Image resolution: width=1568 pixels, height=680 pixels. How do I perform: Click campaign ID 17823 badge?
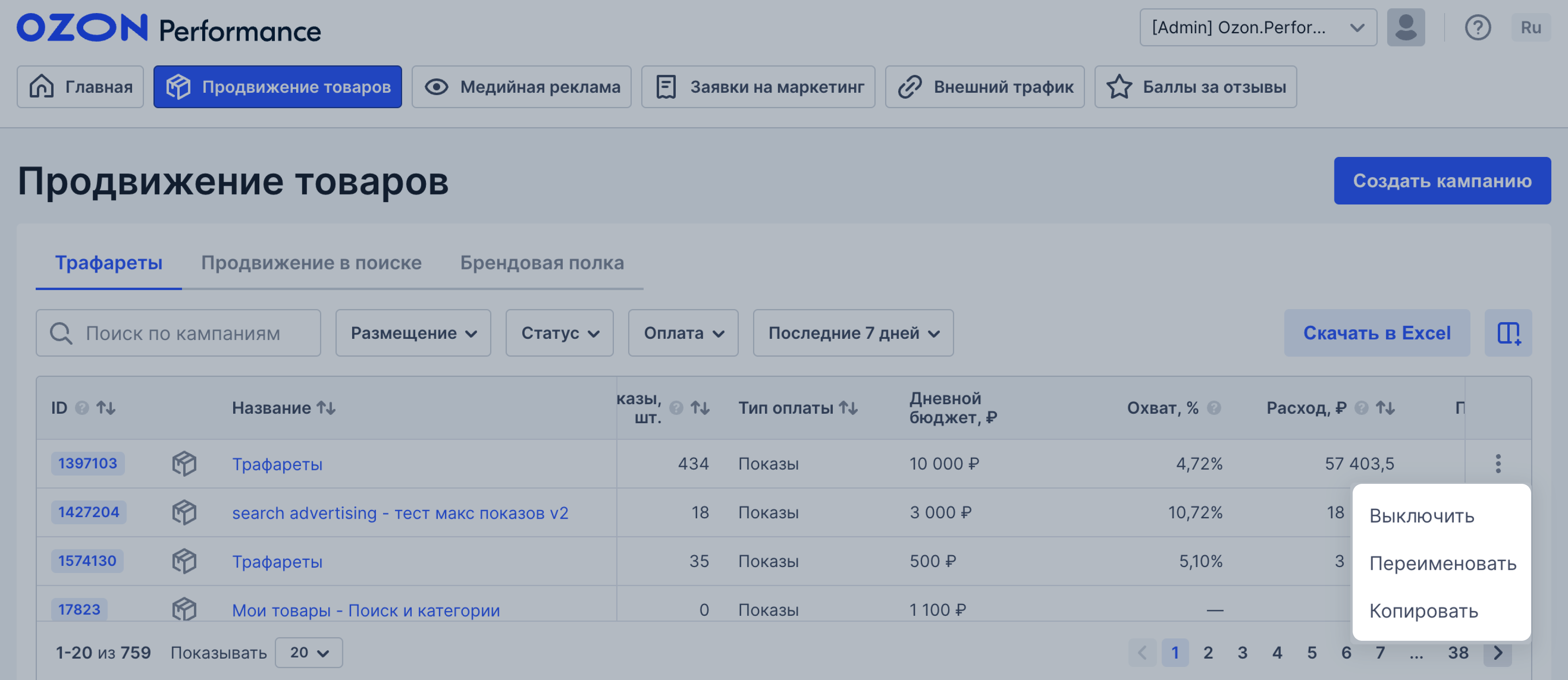coord(79,609)
